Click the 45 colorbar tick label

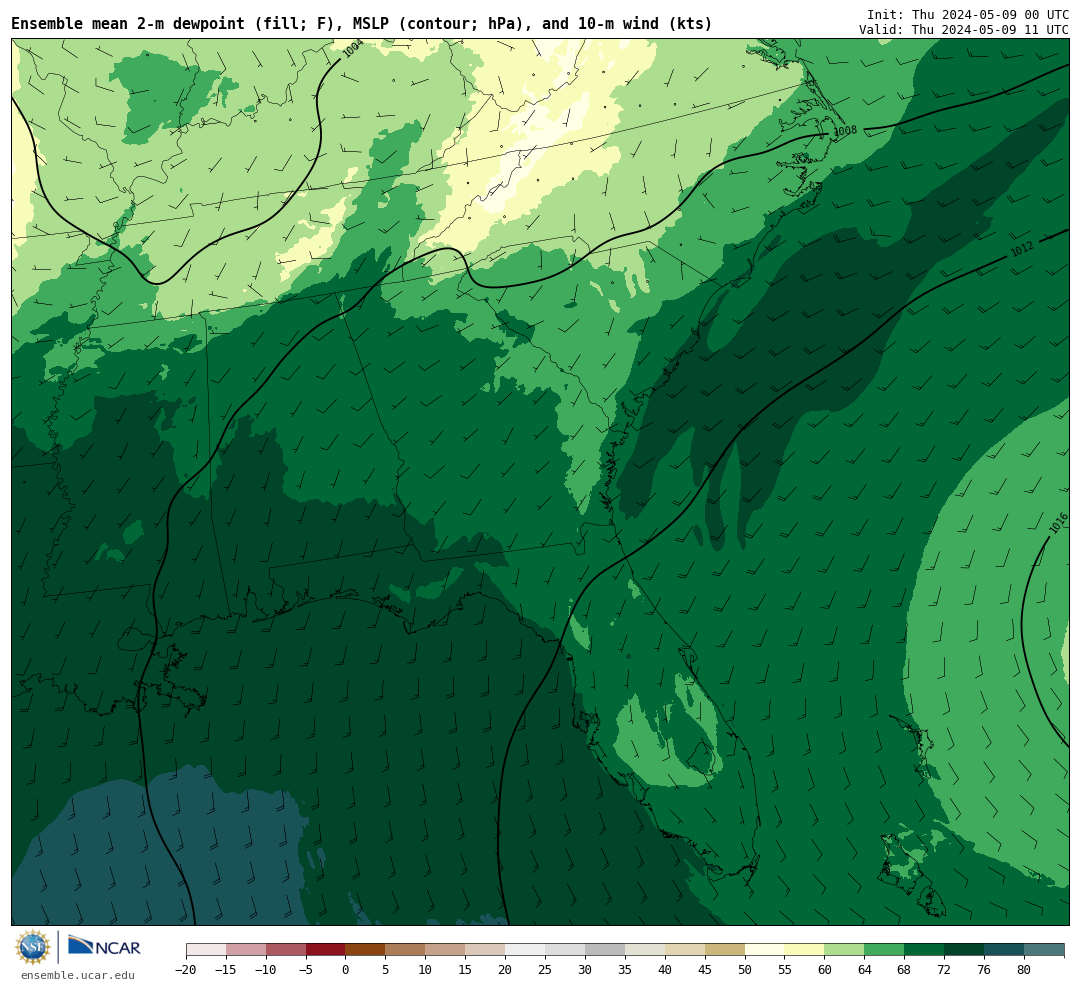pos(705,970)
